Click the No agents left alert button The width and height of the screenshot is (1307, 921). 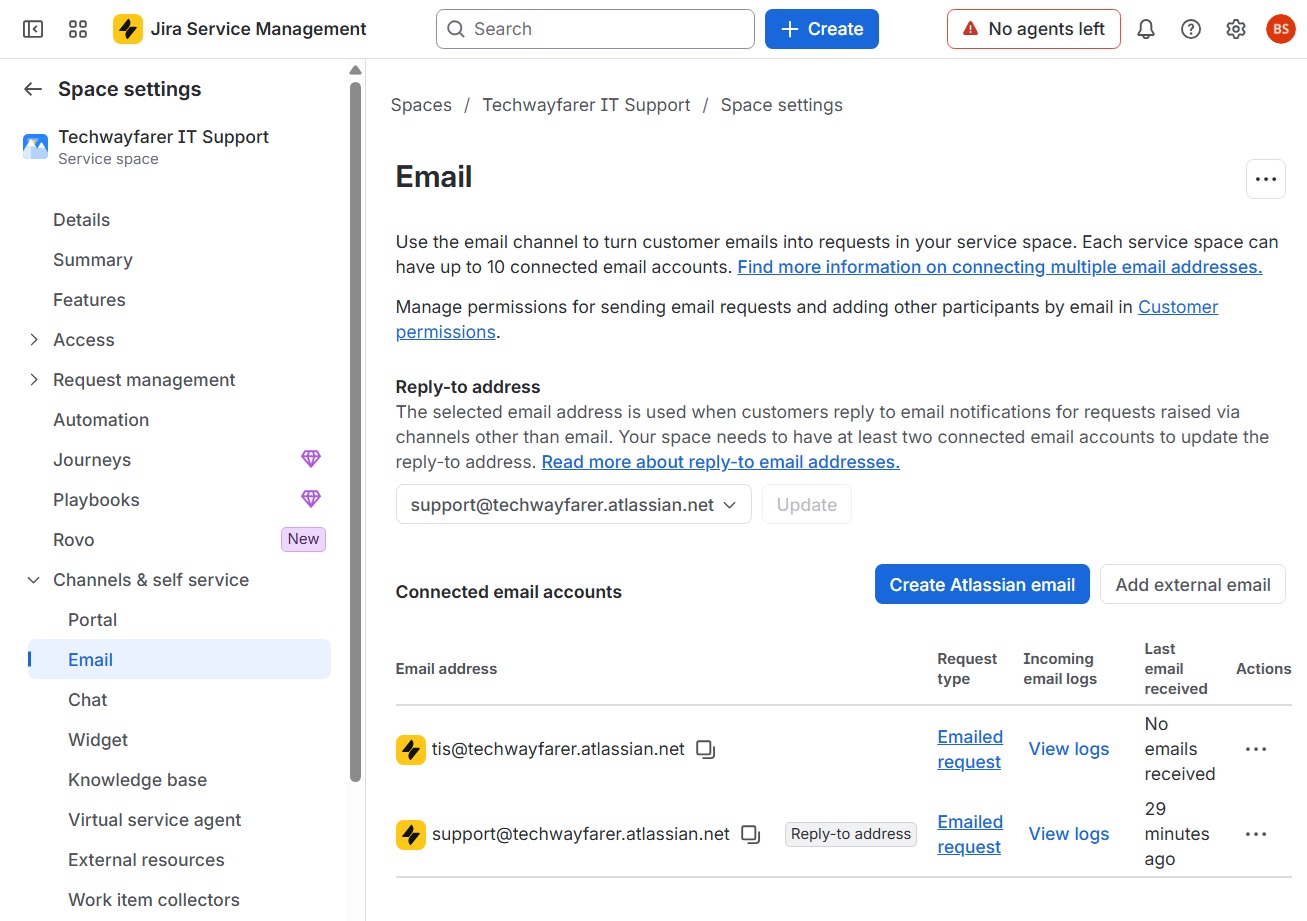point(1034,29)
